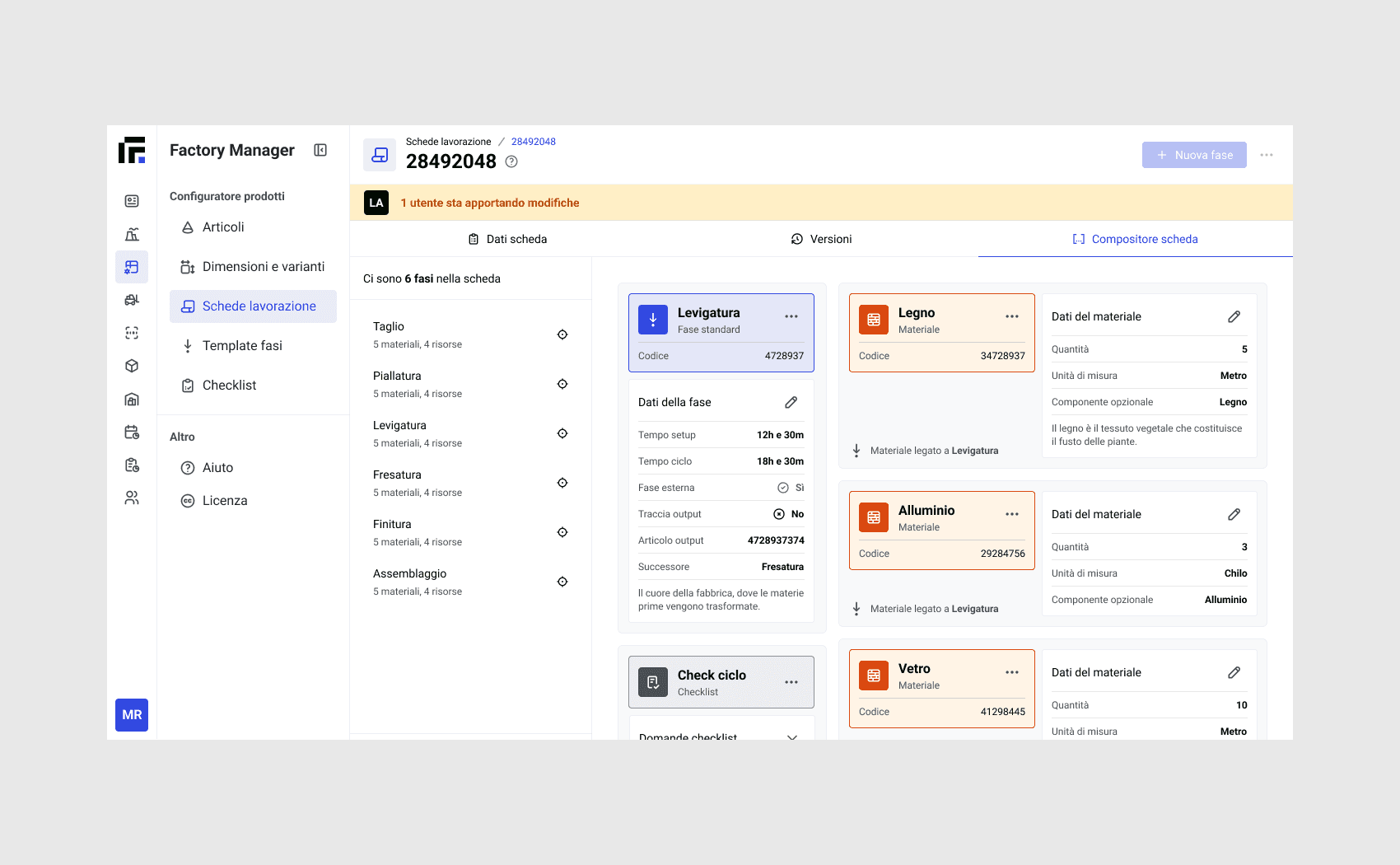Open the barcode scan icon in sidebar rail
The image size is (1400, 865).
coord(132,333)
